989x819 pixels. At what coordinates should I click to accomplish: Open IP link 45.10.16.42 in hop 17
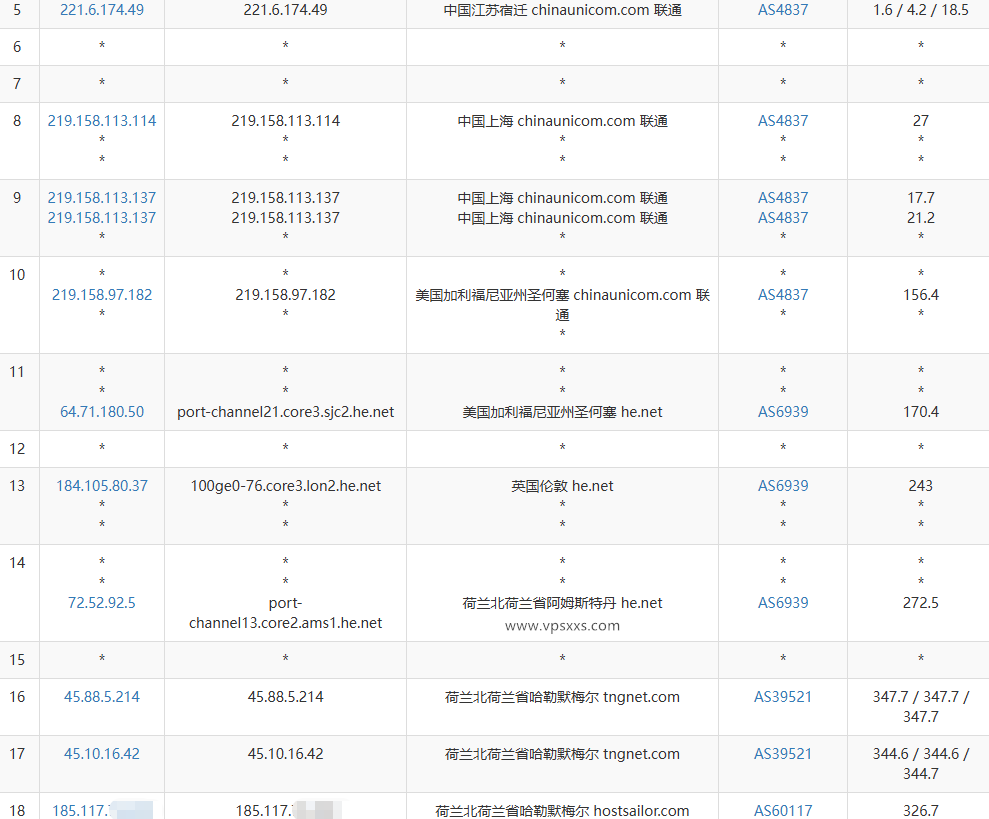102,753
